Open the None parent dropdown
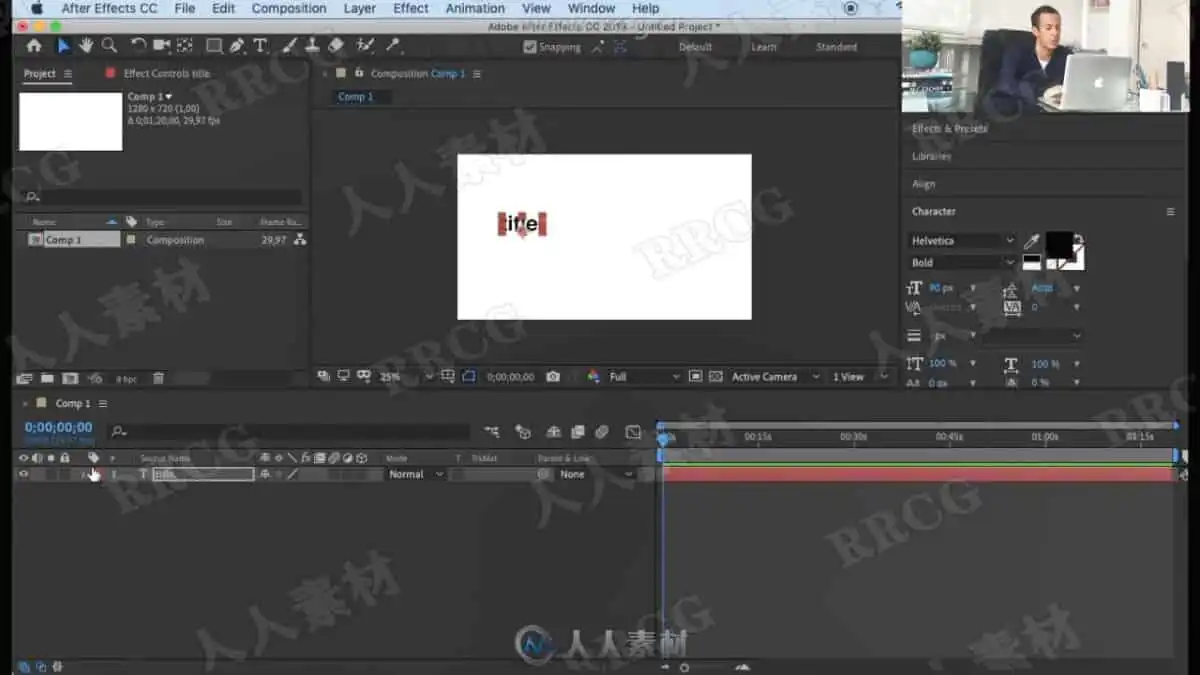 coord(597,474)
